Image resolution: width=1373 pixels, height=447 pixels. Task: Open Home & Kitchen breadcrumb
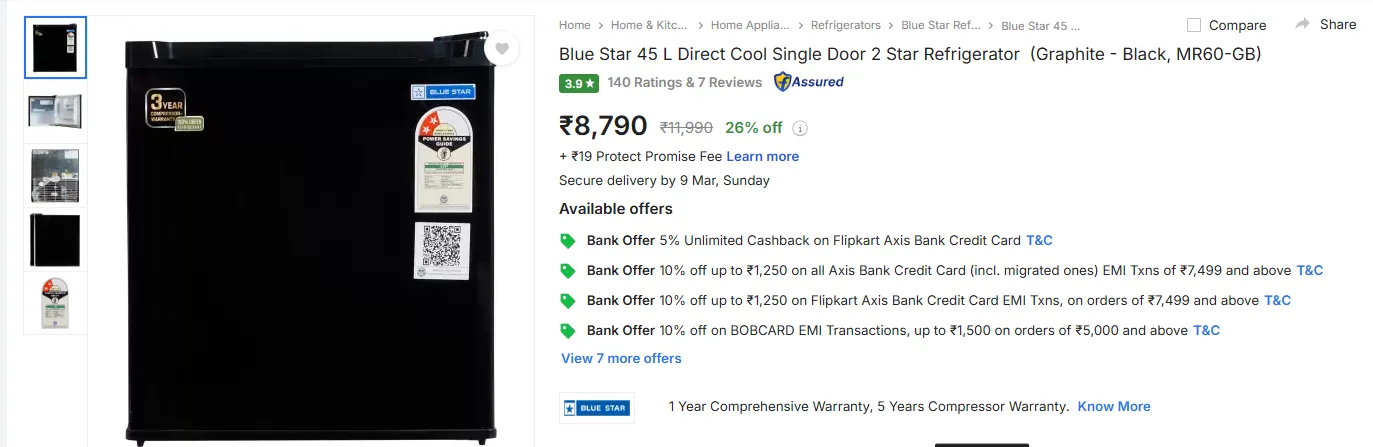coord(644,25)
